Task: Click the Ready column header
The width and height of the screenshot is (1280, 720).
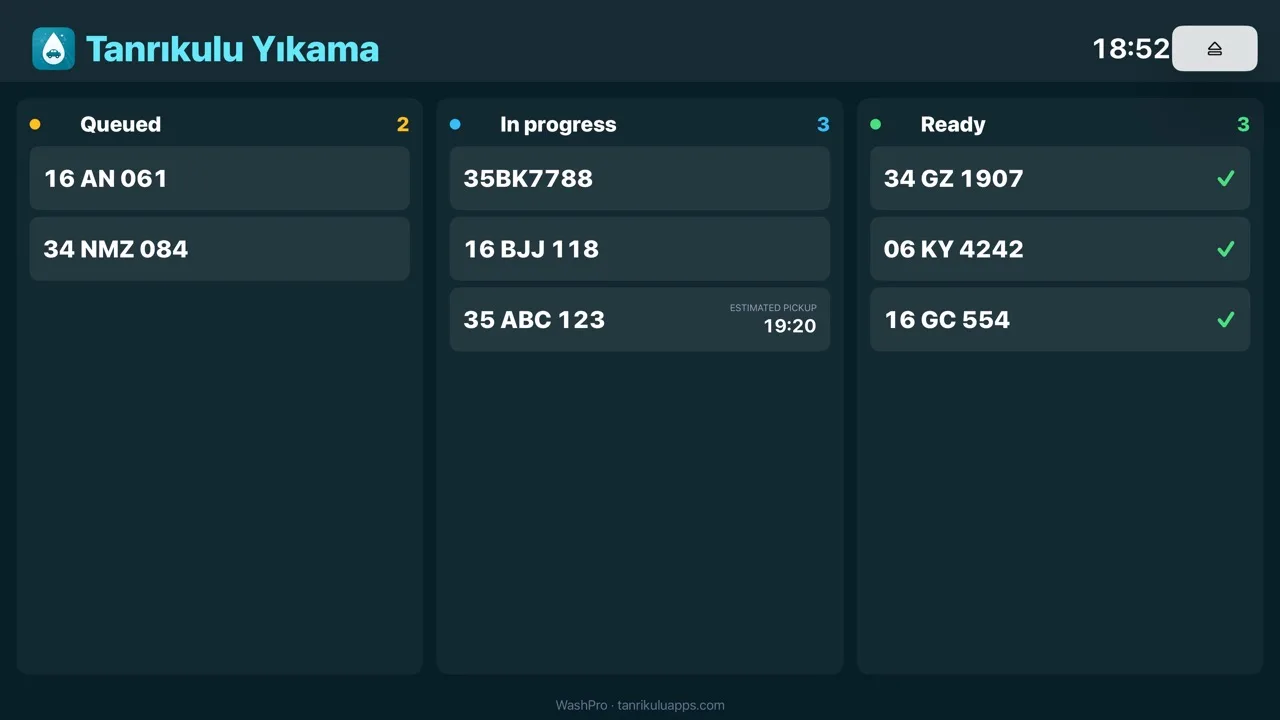Action: pyautogui.click(x=953, y=125)
